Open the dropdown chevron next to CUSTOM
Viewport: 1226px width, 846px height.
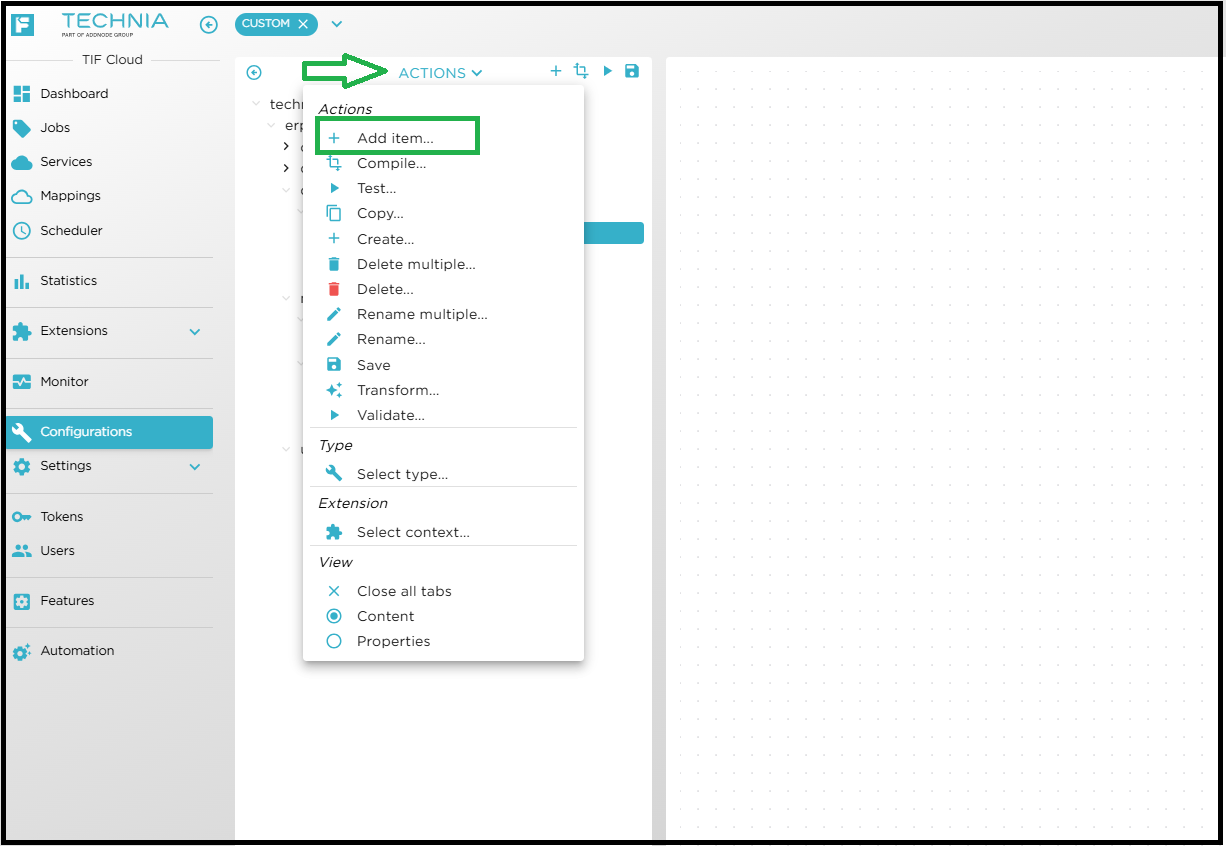(x=336, y=24)
